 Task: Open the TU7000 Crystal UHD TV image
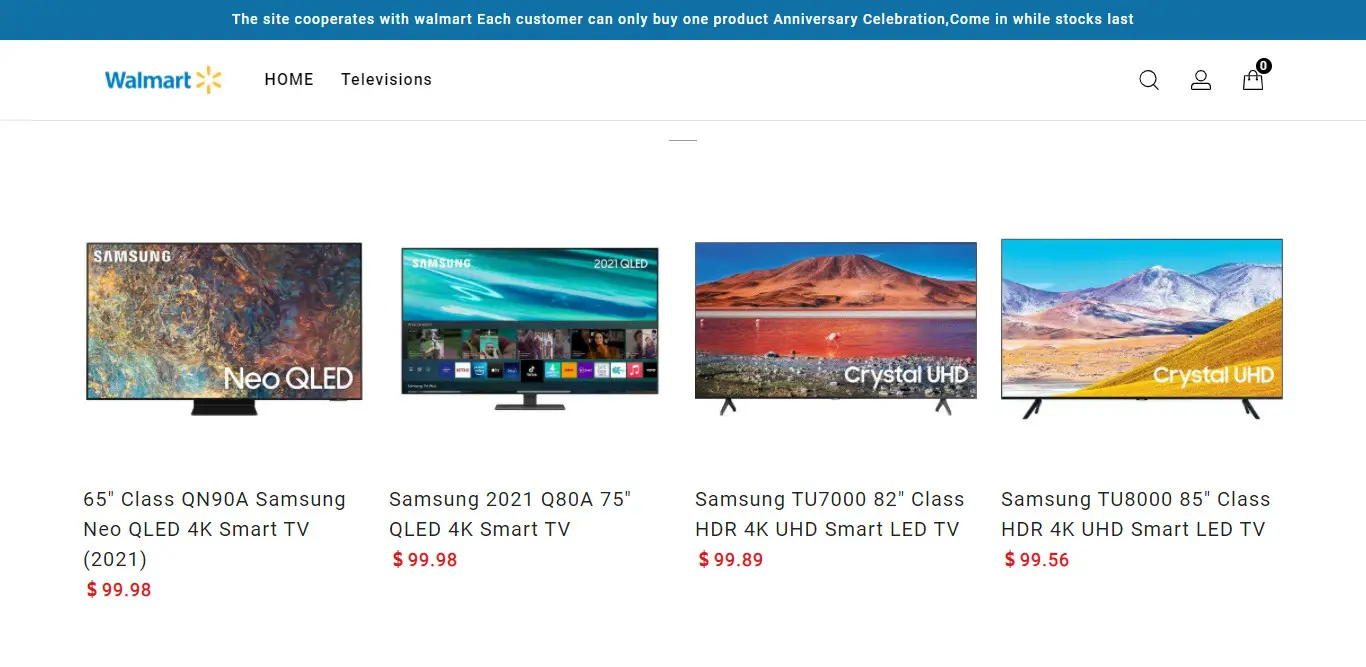tap(836, 329)
